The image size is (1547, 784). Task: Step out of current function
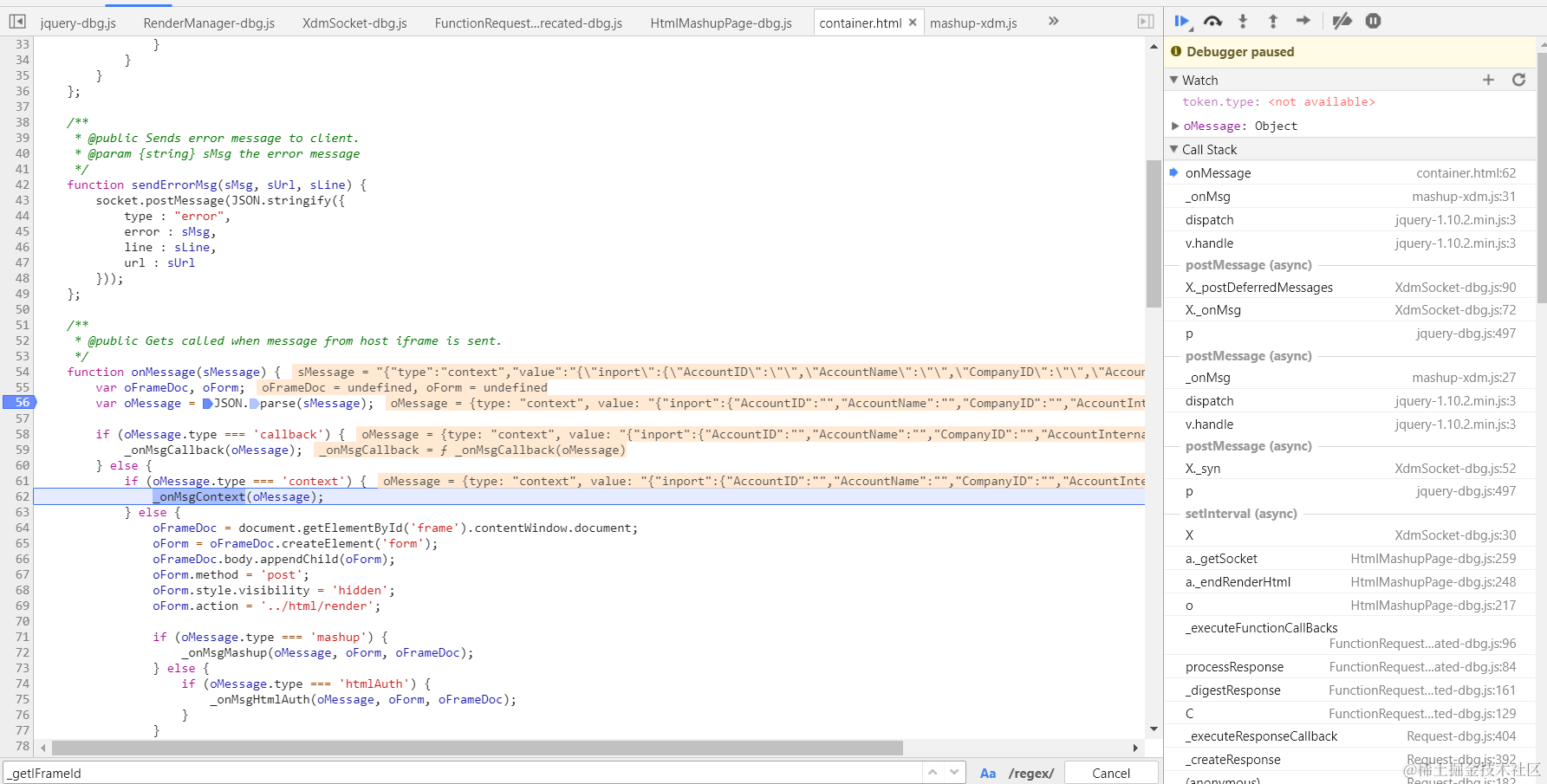(x=1273, y=21)
